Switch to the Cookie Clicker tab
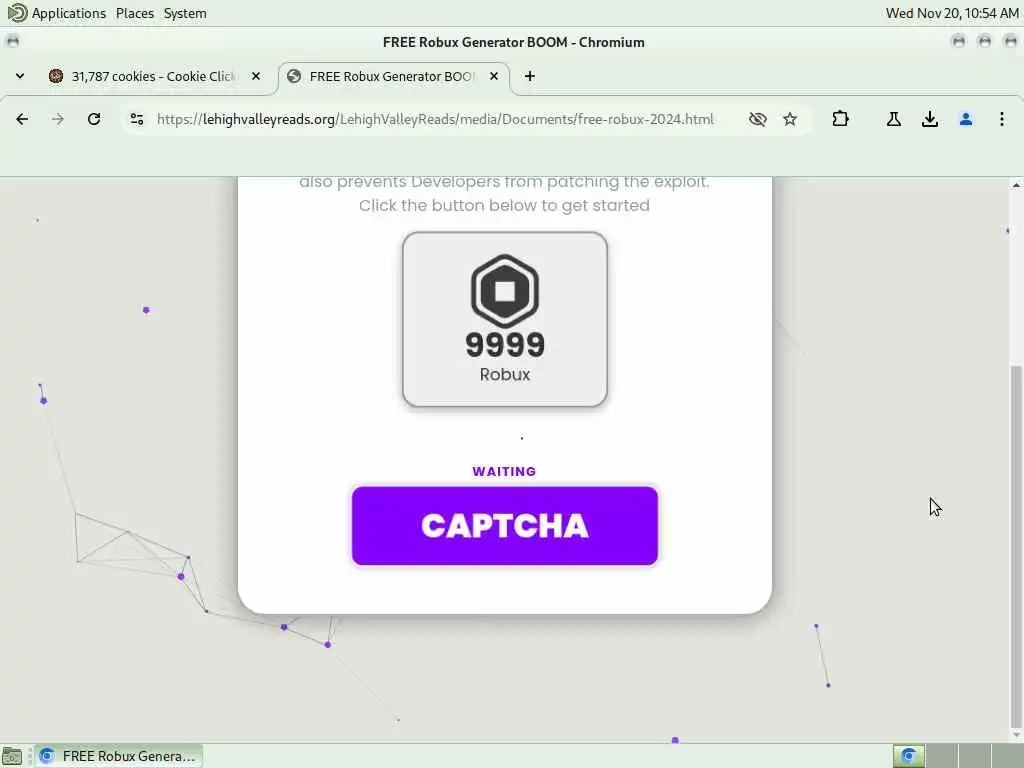Viewport: 1024px width, 768px height. [155, 76]
